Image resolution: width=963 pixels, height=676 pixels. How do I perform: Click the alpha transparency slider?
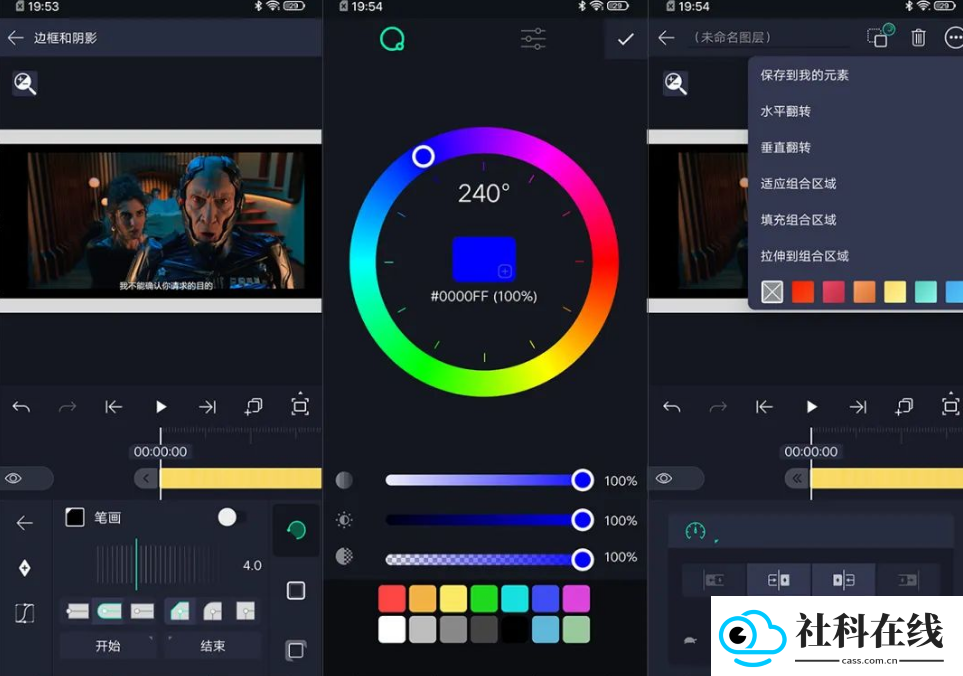coord(488,559)
